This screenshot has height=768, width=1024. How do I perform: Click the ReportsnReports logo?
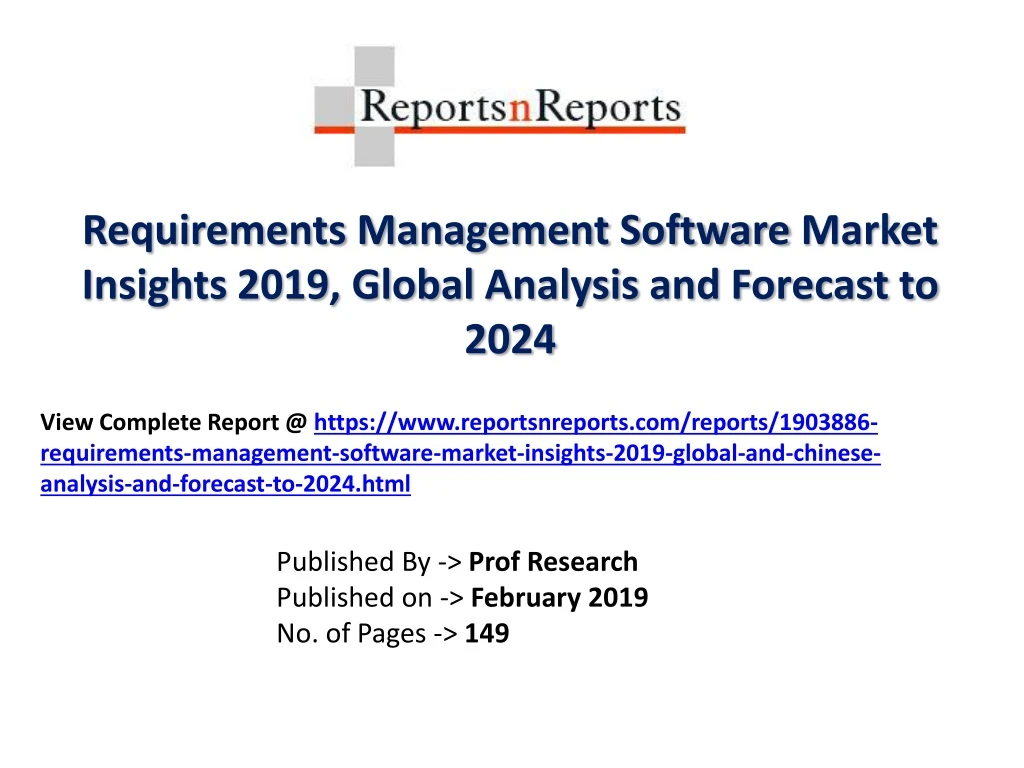click(500, 106)
